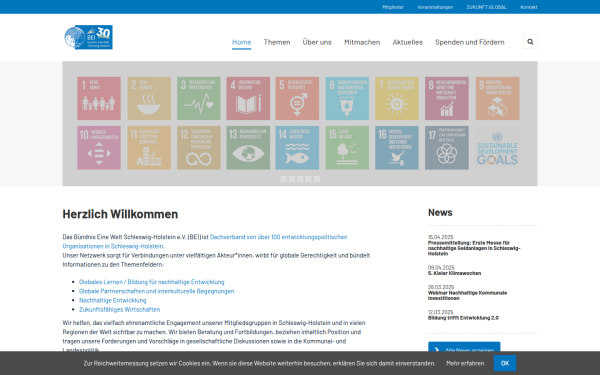Select SDG 9 industry innovation tile
The image size is (600, 375).
497,98
